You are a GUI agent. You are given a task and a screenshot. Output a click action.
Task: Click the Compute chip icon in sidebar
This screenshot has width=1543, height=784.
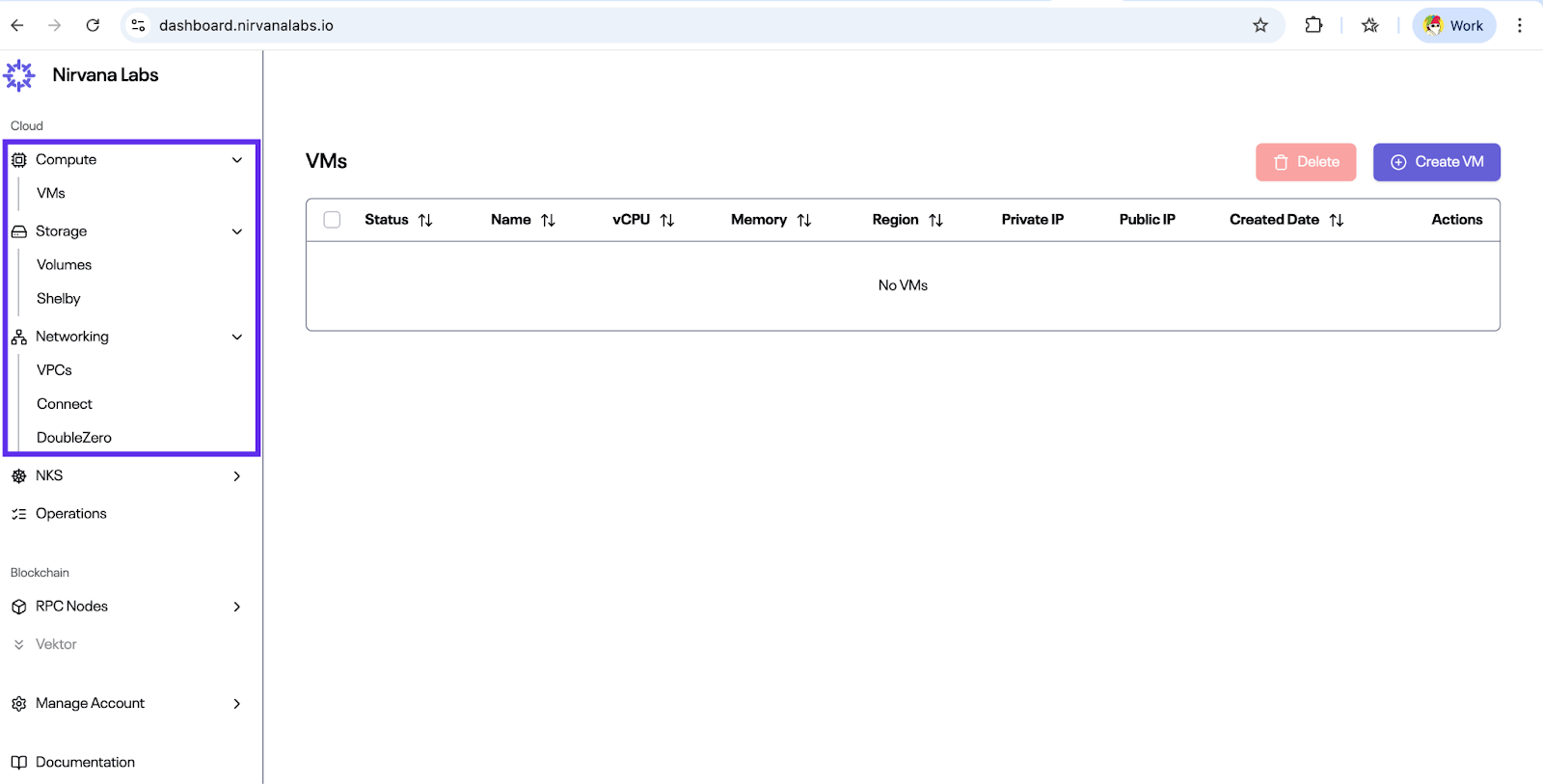point(19,160)
